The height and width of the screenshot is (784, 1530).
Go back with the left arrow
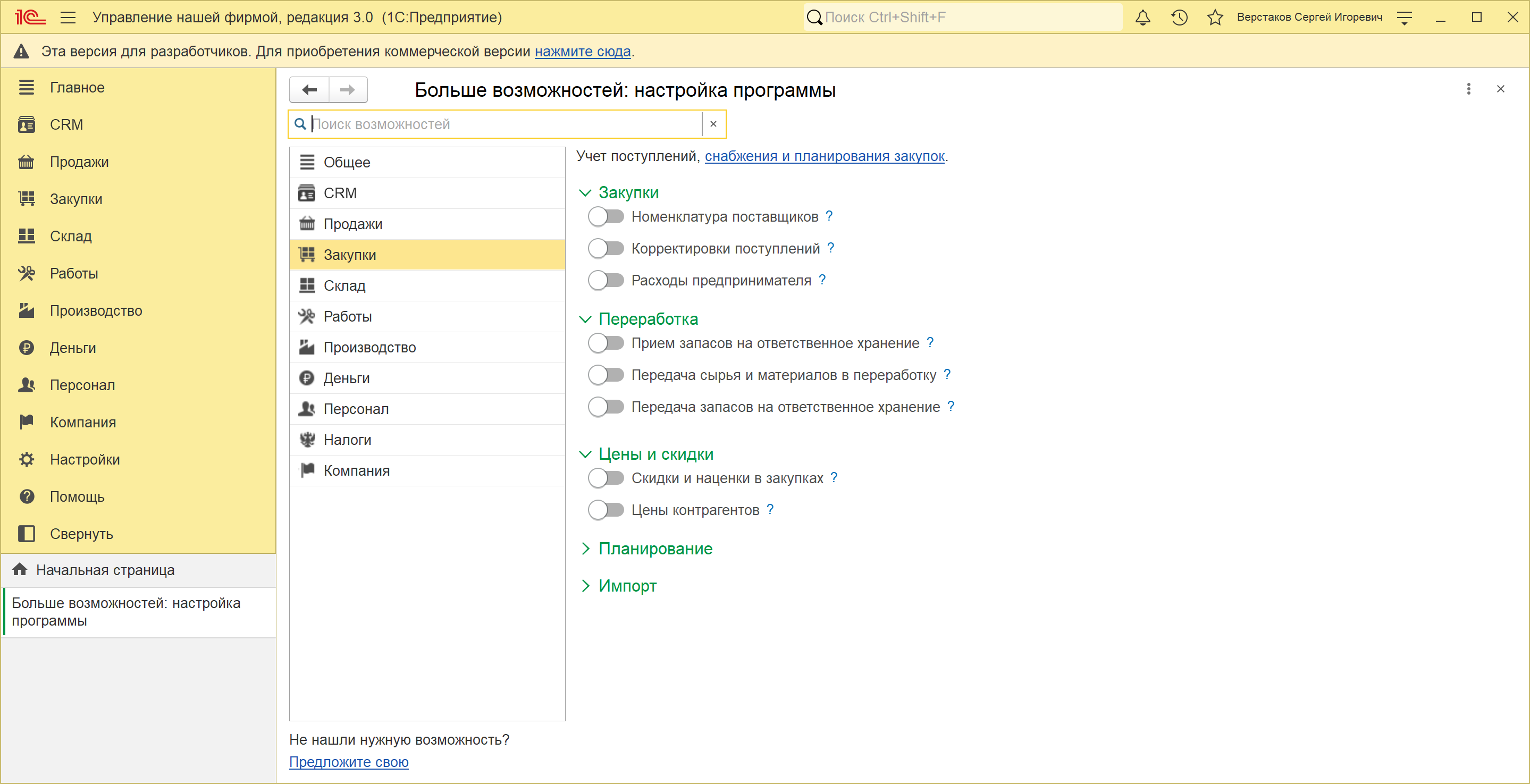point(309,90)
